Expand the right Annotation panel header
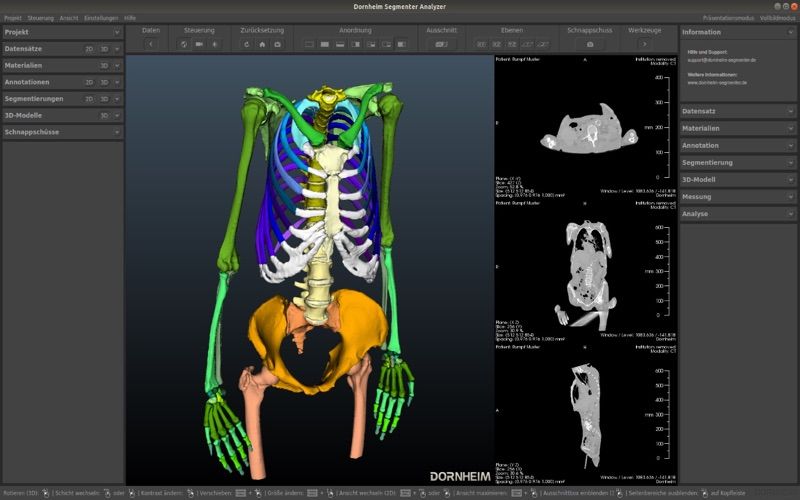 pos(738,145)
